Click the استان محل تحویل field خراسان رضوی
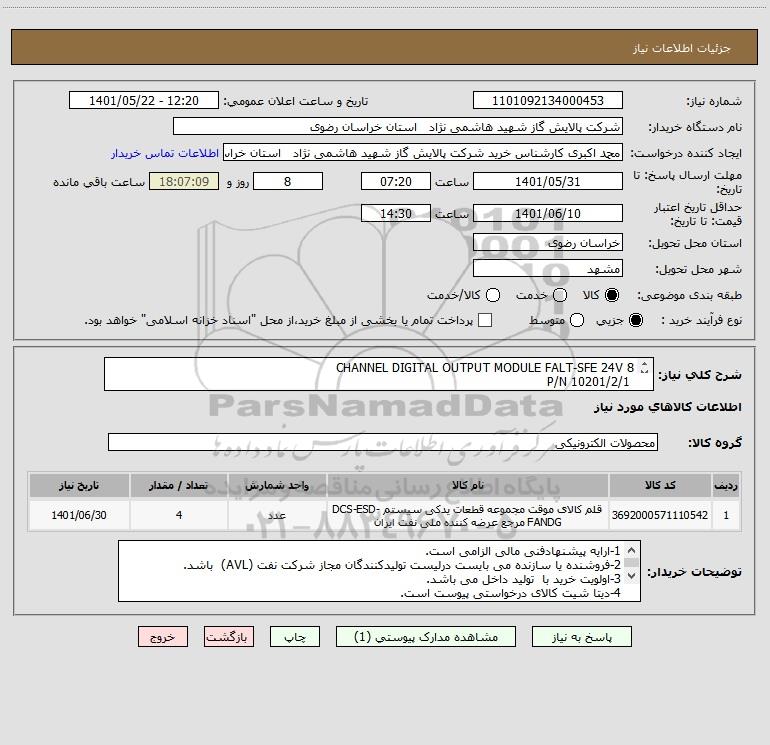The height and width of the screenshot is (745, 770). (548, 243)
